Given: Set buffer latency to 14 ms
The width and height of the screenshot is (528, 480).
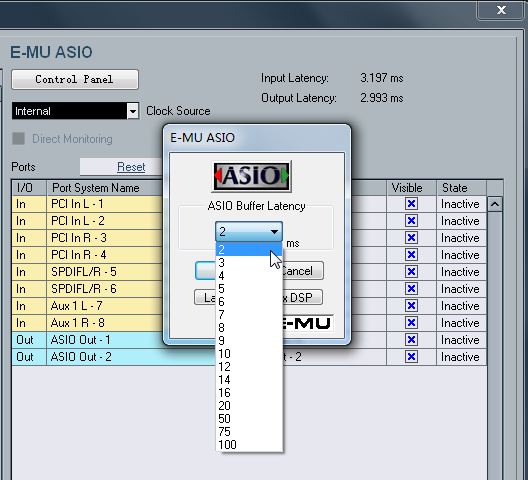Looking at the screenshot, I should [249, 380].
